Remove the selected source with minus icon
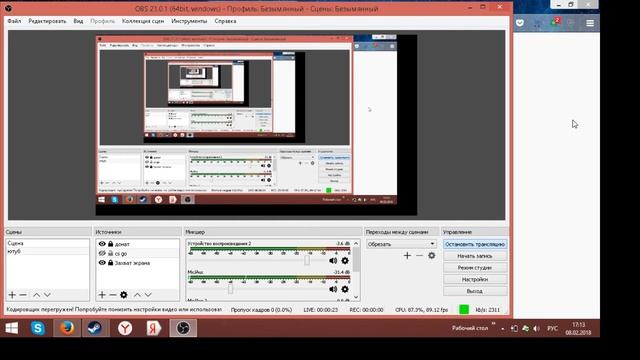Viewport: 640px width, 360px height. tap(113, 295)
